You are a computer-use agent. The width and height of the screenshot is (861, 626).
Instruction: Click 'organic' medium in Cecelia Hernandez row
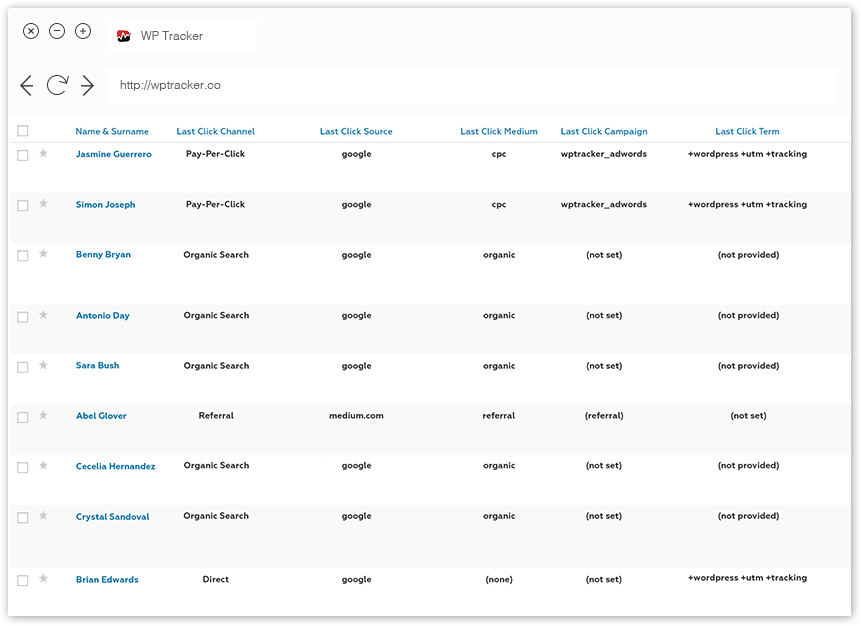pos(499,466)
